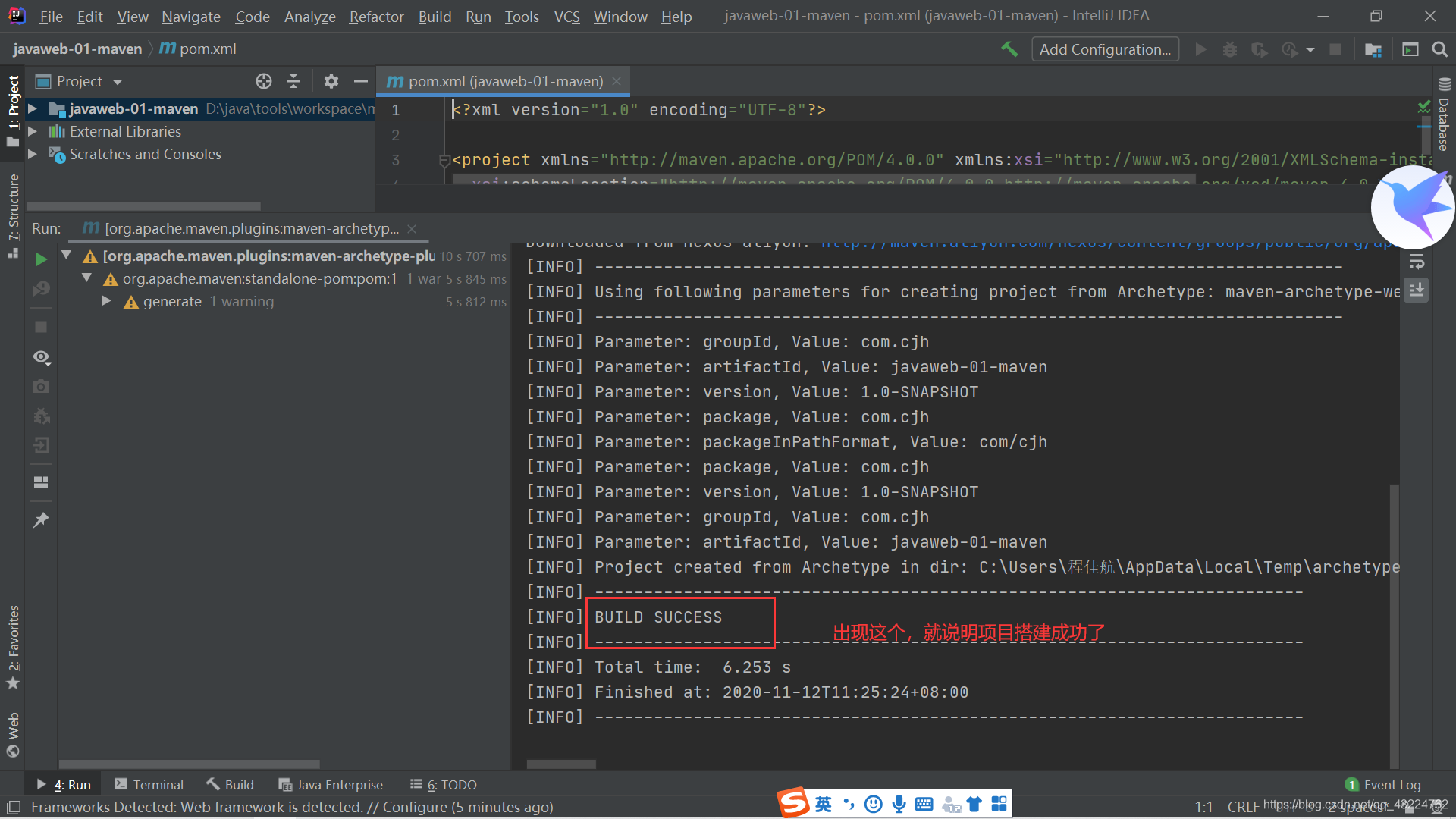Toggle the Database tool window side tab
Screen dimensions: 1456x819
[x=1444, y=115]
